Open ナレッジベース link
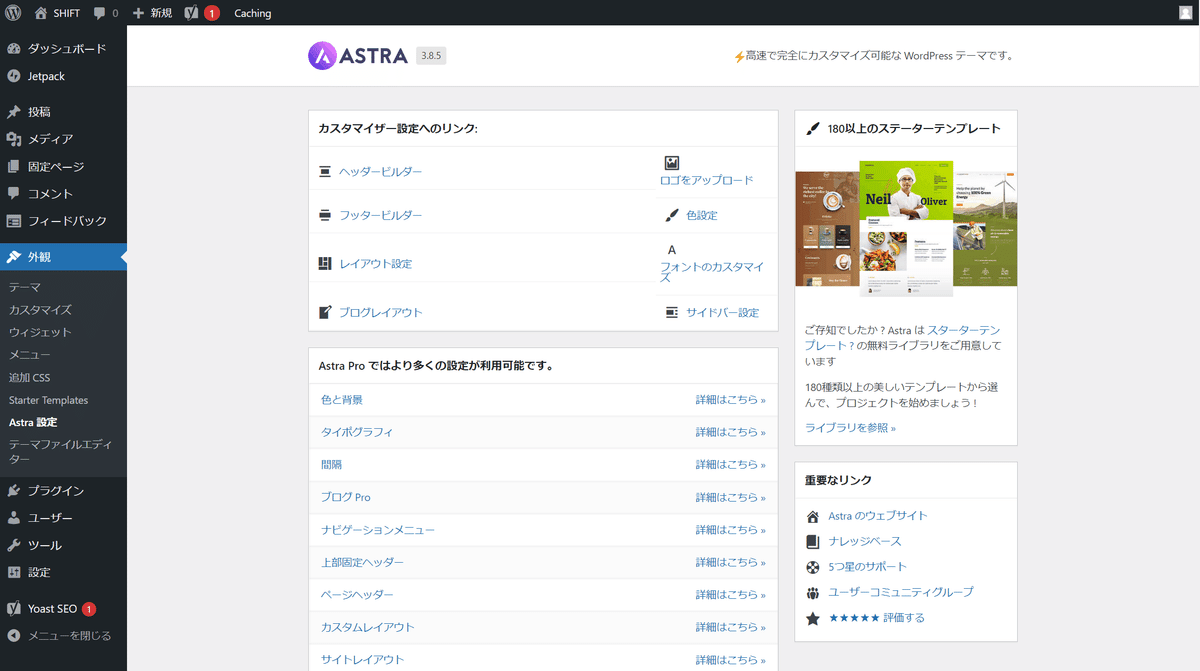1200x671 pixels. (x=865, y=541)
